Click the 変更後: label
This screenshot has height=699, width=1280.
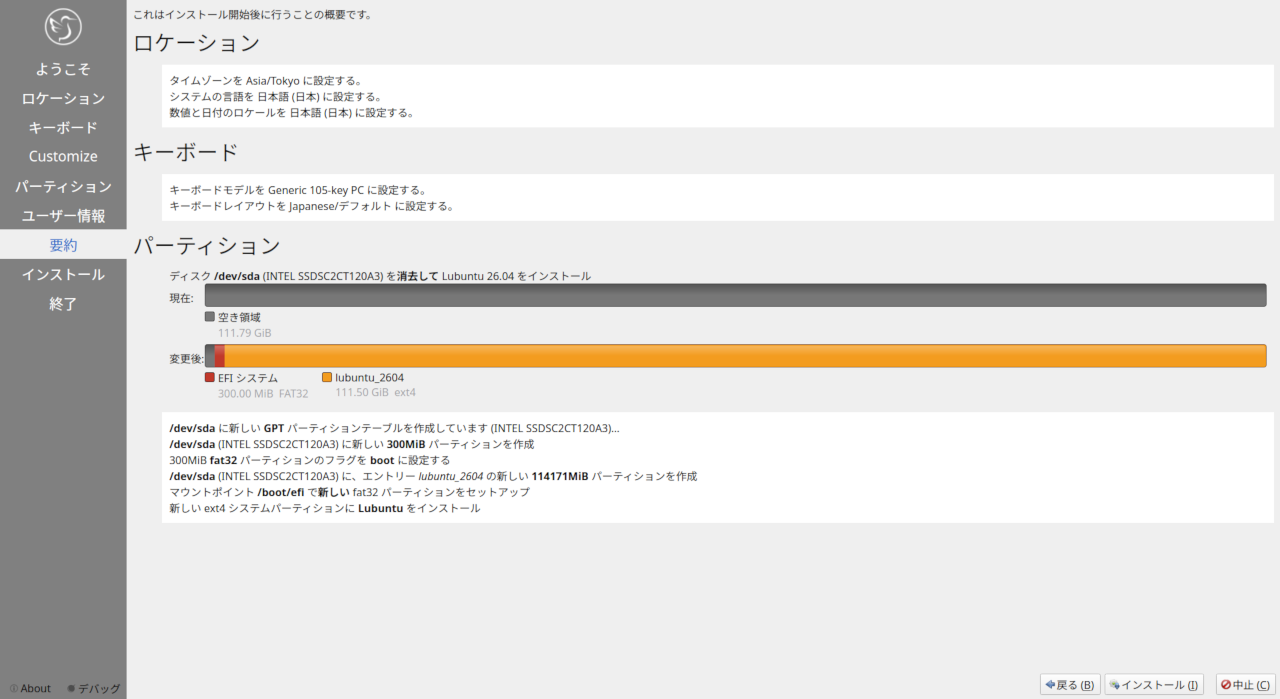point(187,358)
